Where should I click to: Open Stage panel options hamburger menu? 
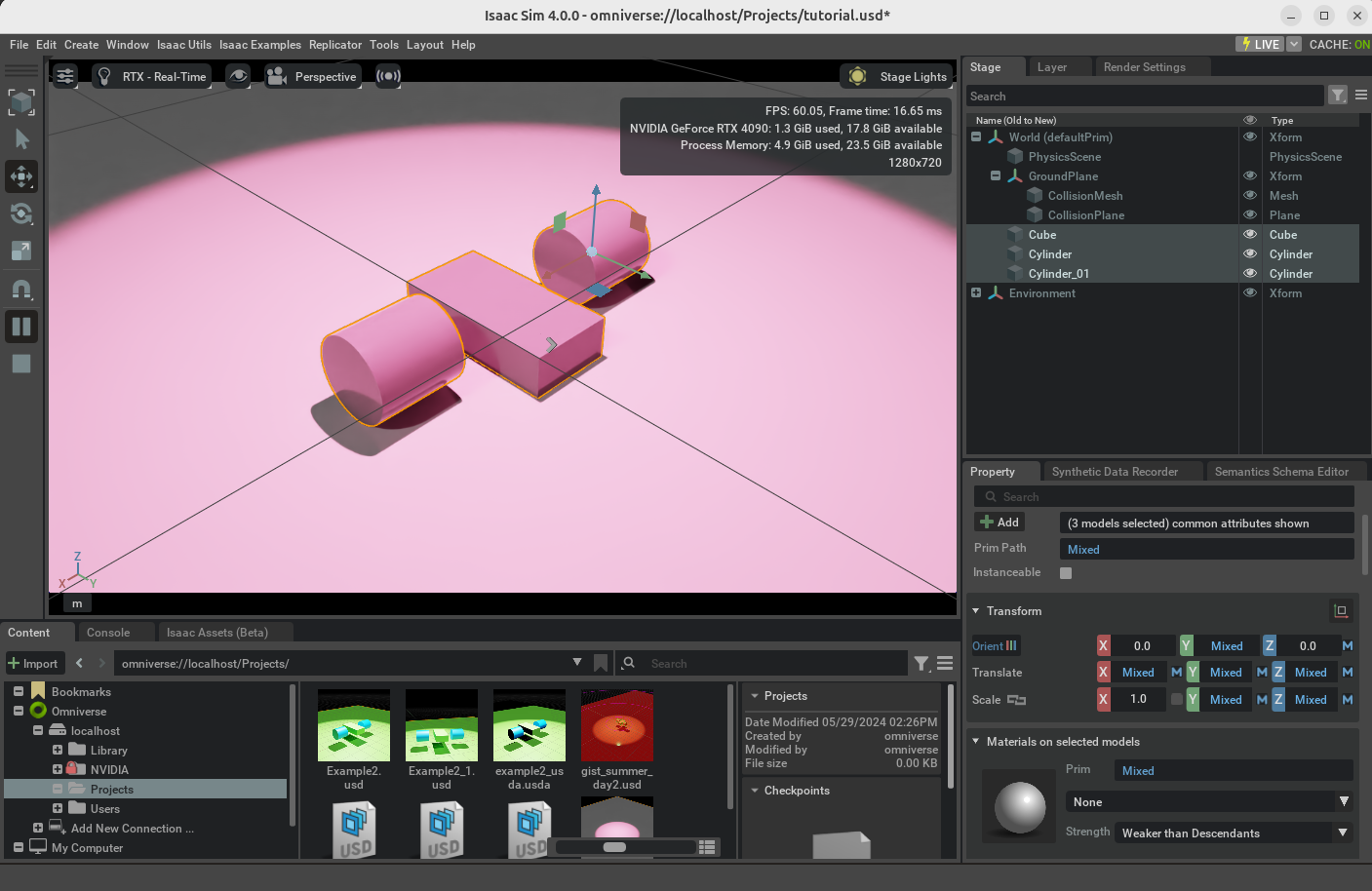(1361, 95)
